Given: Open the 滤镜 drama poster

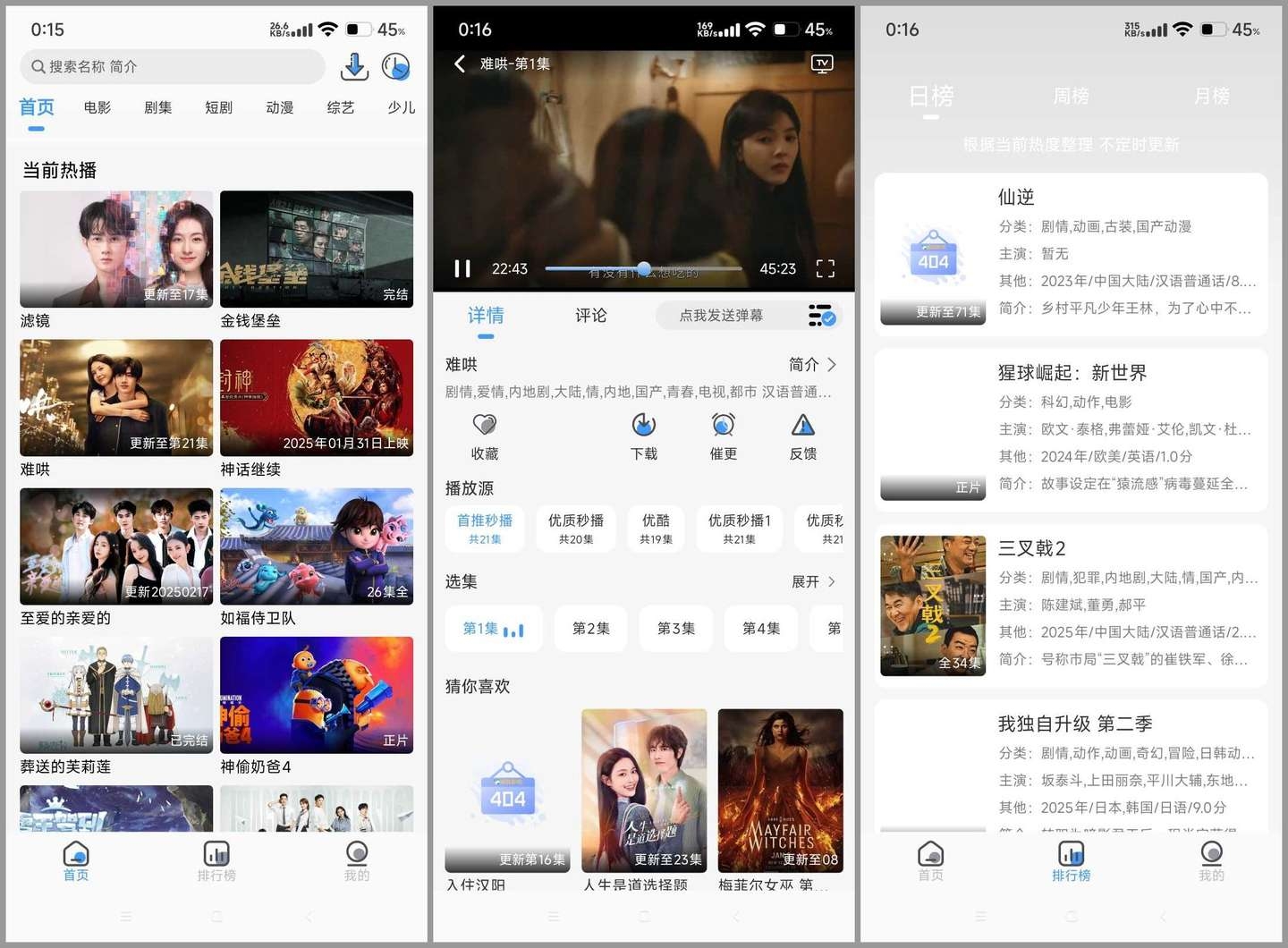Looking at the screenshot, I should point(116,249).
